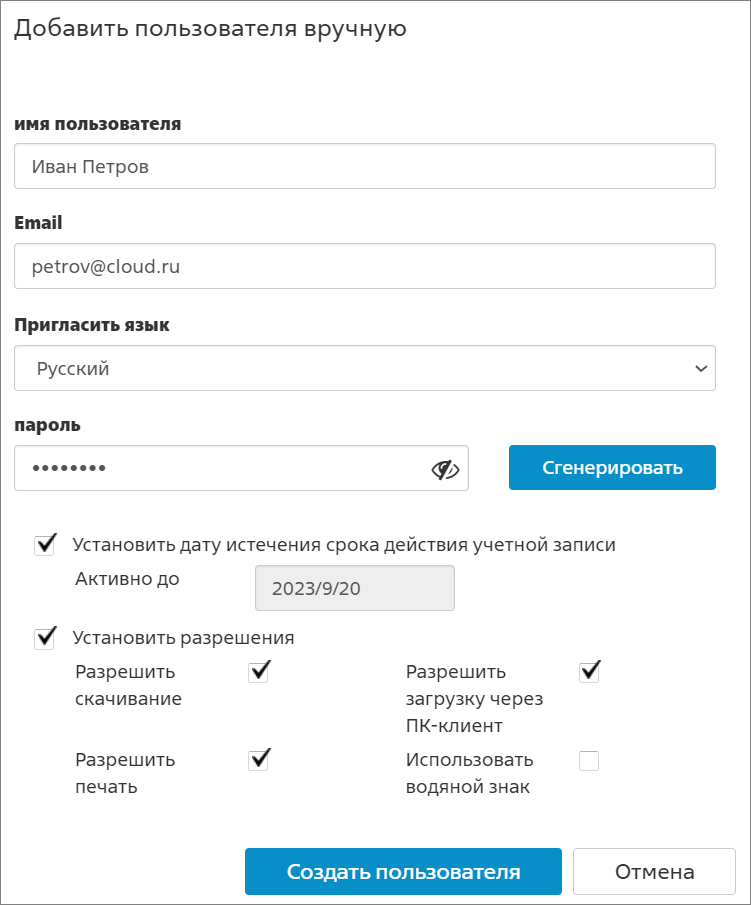
Task: Click the Создать пользователя button
Action: coord(403,872)
